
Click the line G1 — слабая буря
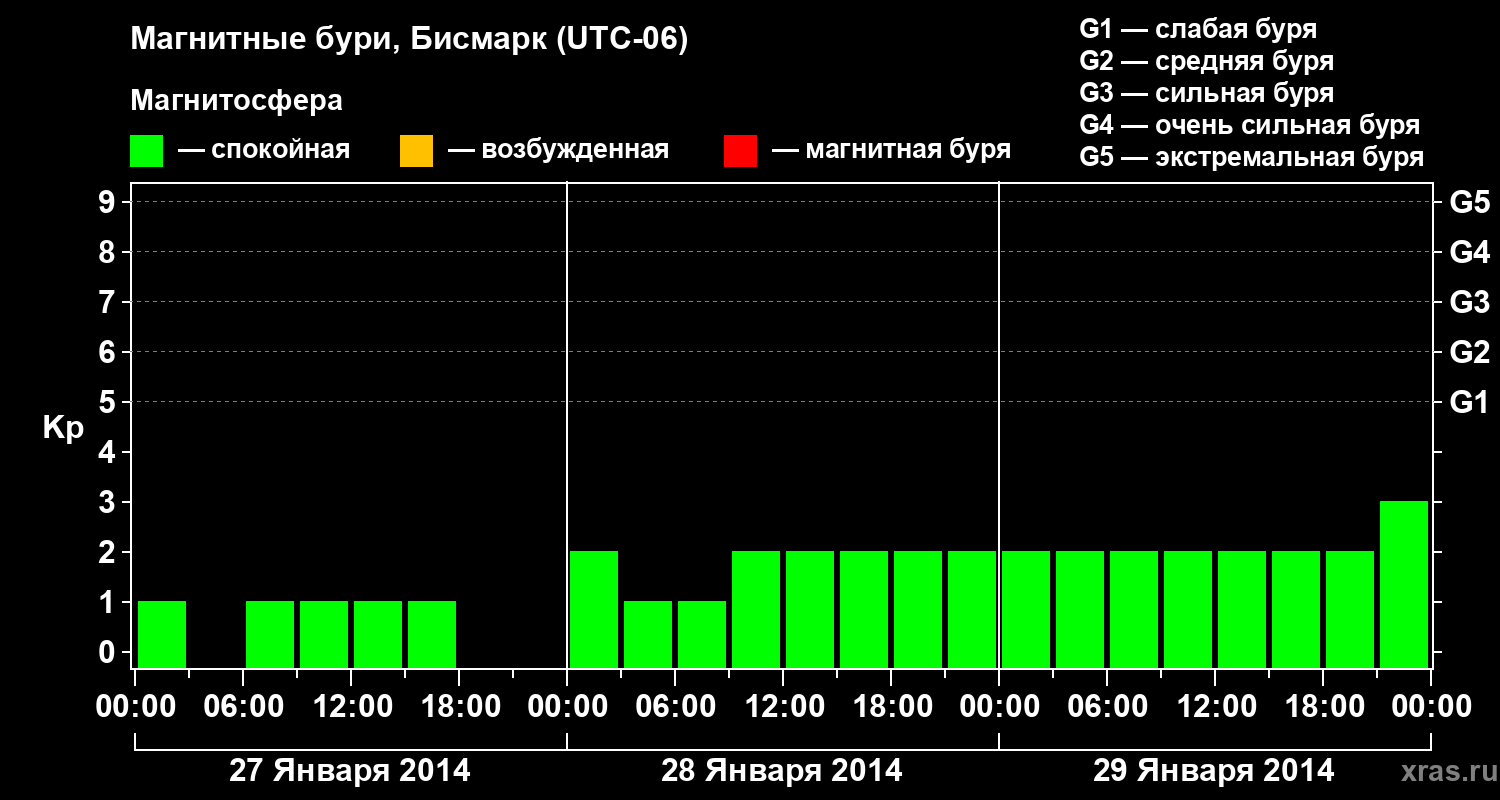[1198, 29]
